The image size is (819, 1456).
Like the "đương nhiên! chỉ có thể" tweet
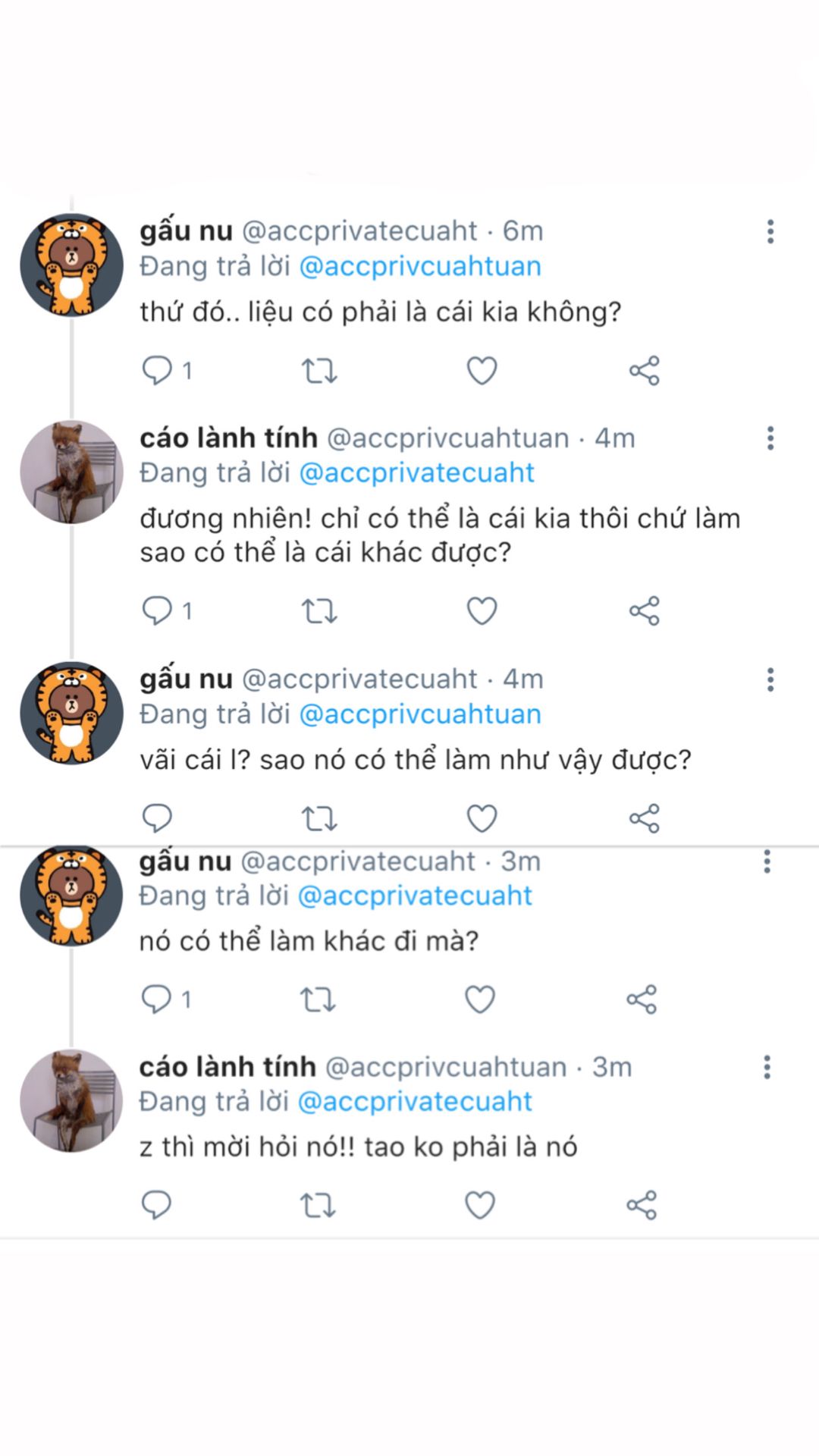coord(482,611)
